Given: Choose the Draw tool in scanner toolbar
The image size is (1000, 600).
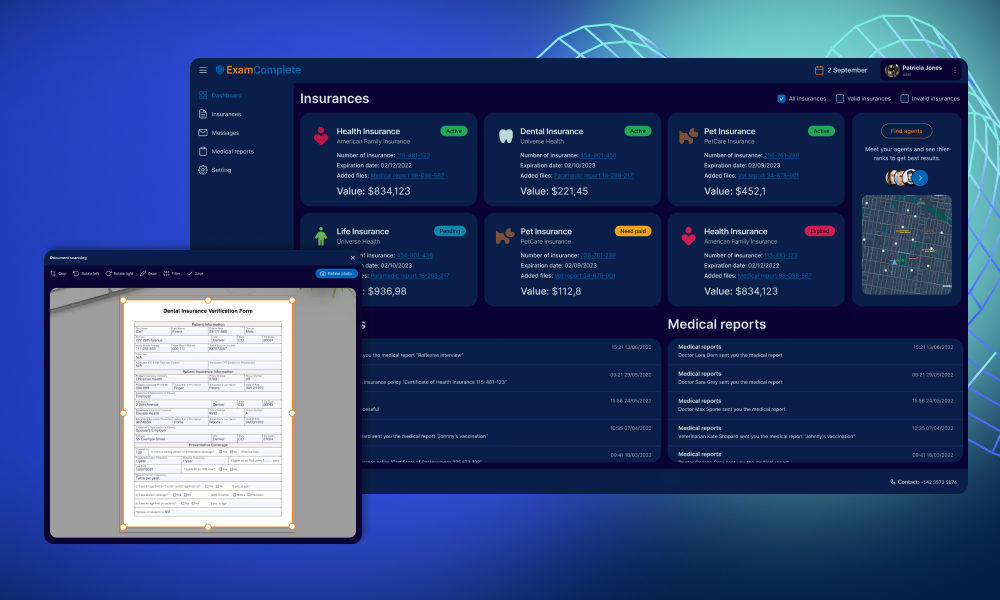Looking at the screenshot, I should 148,273.
